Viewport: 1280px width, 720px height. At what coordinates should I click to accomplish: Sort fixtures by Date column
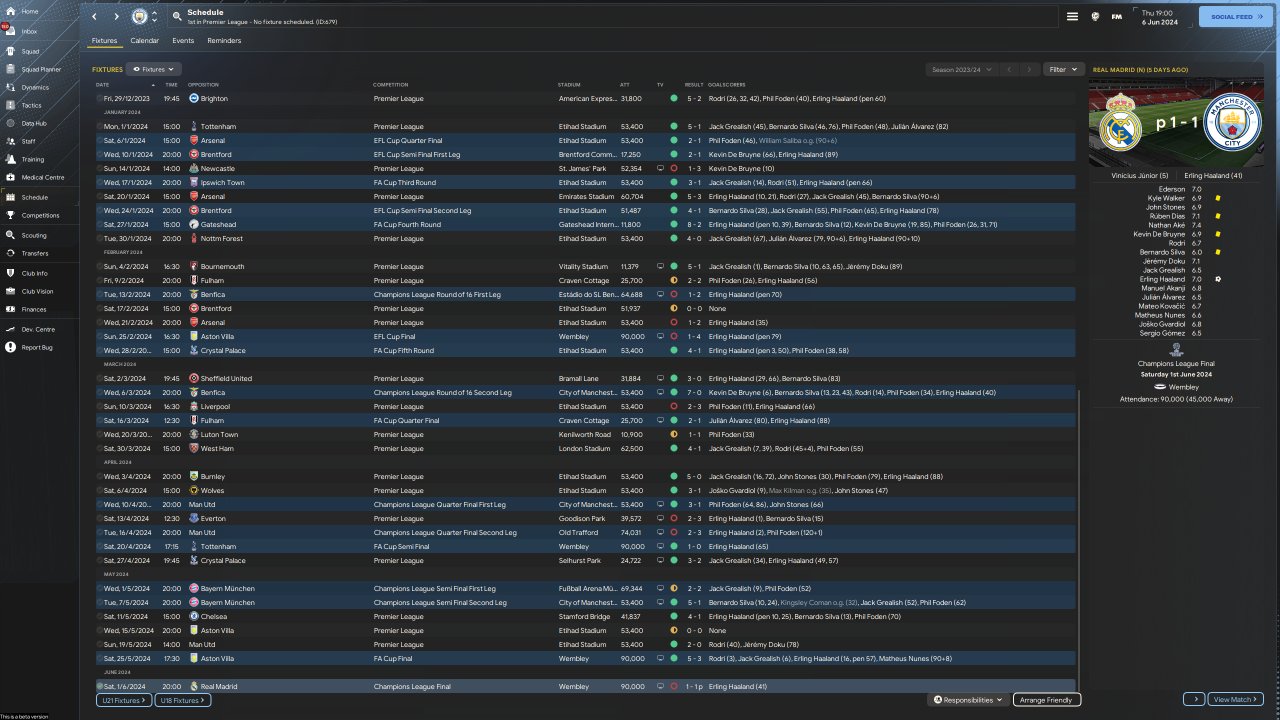[103, 85]
